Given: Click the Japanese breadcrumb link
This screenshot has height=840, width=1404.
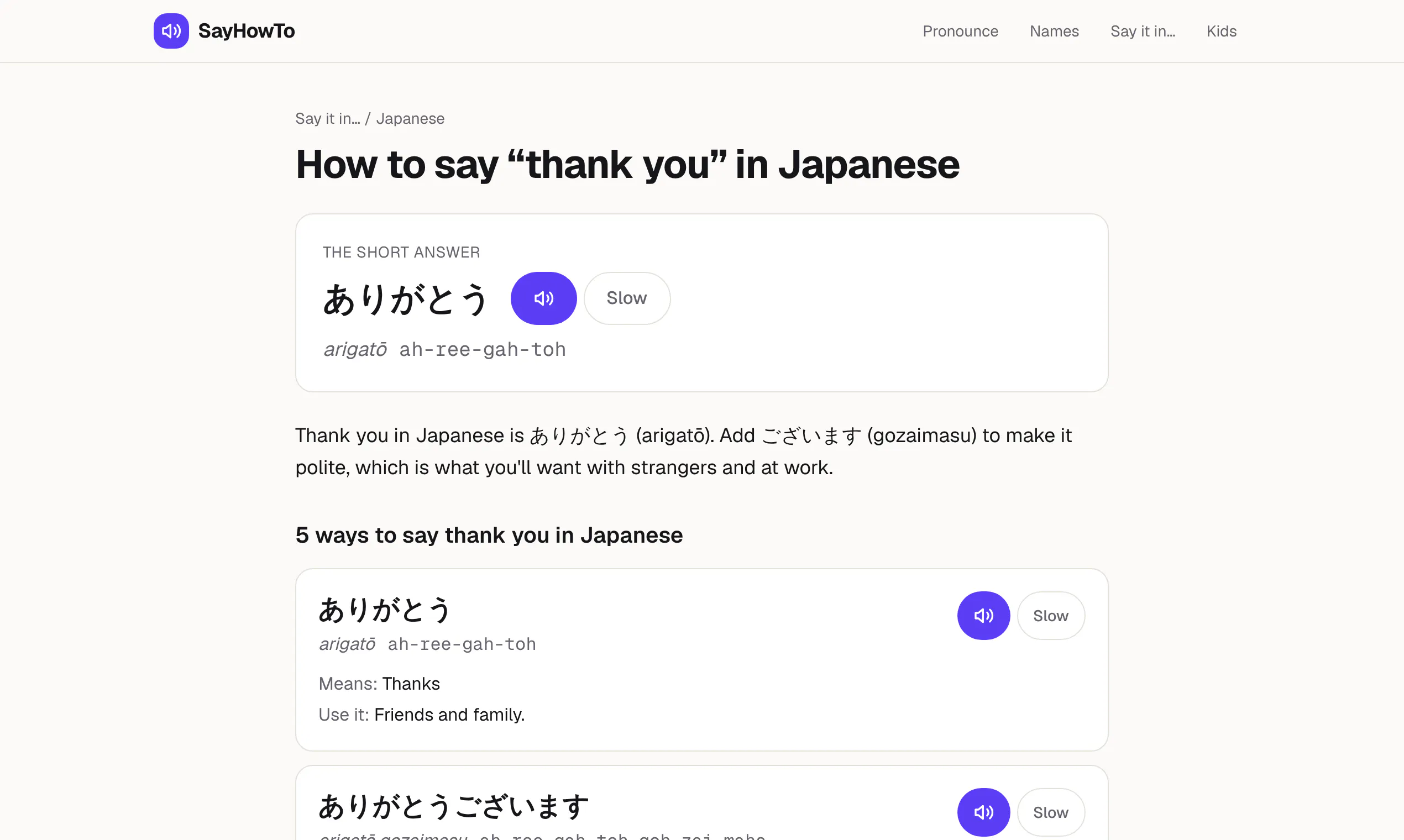Looking at the screenshot, I should 411,119.
